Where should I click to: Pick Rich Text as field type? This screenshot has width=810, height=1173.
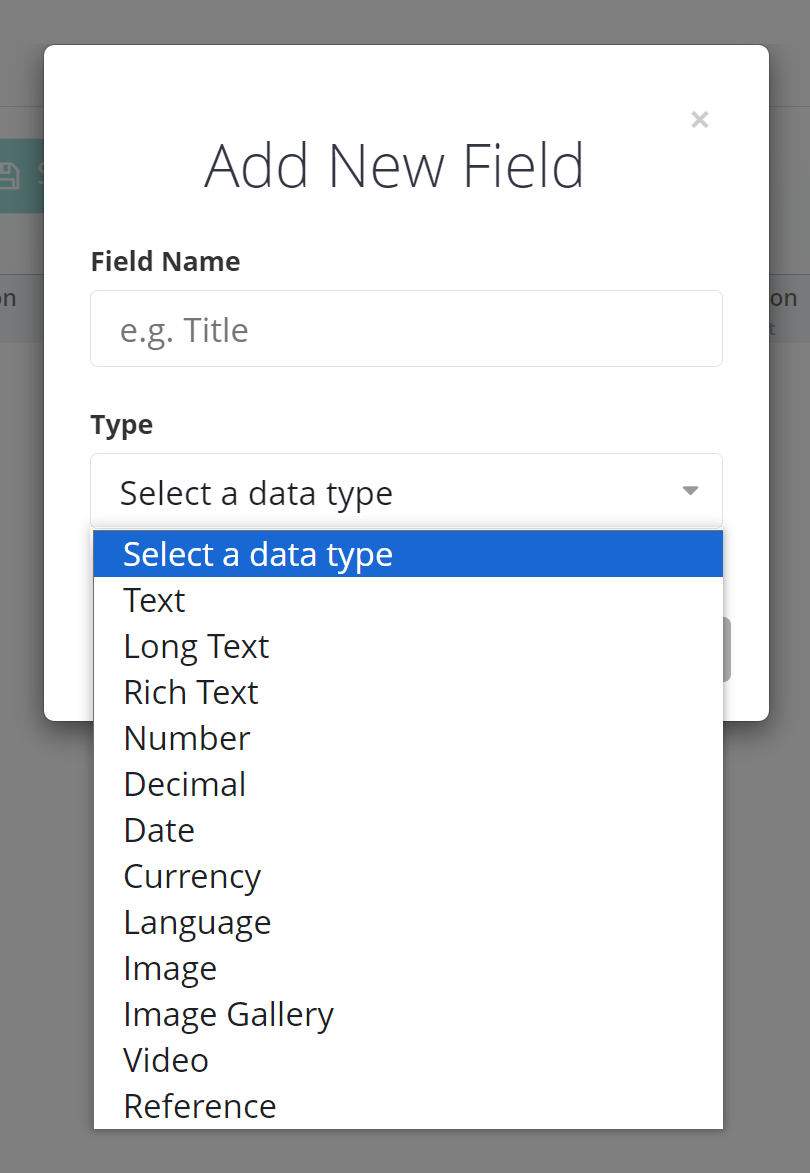click(x=191, y=692)
